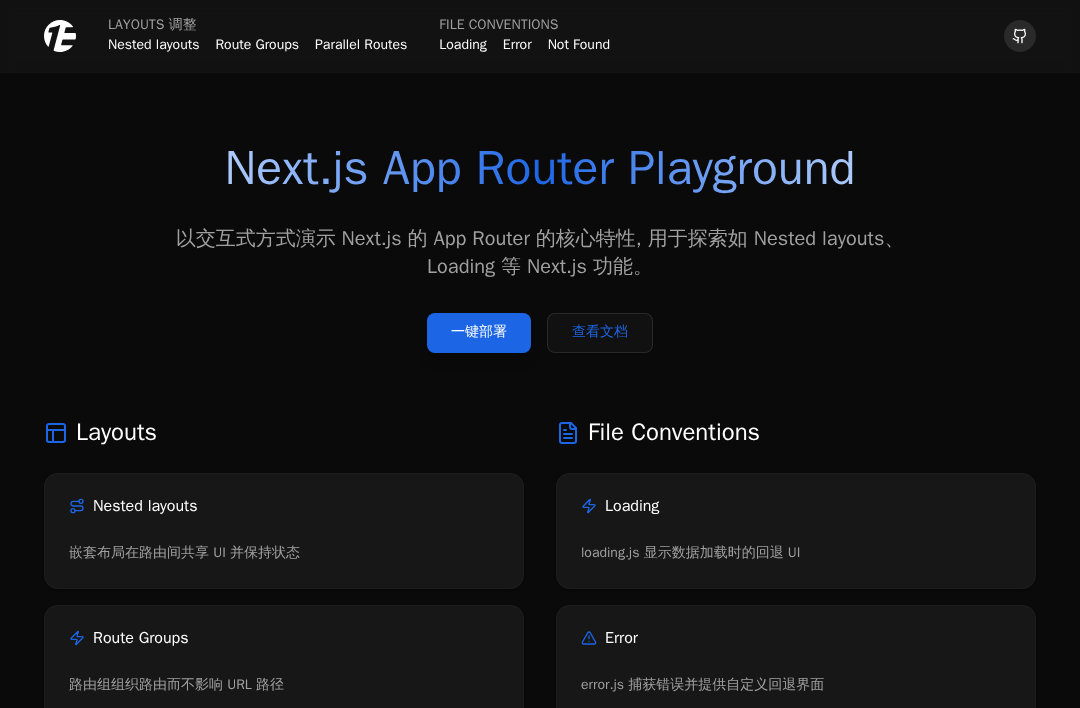Open the Route Groups card title
The width and height of the screenshot is (1080, 708).
tap(141, 638)
